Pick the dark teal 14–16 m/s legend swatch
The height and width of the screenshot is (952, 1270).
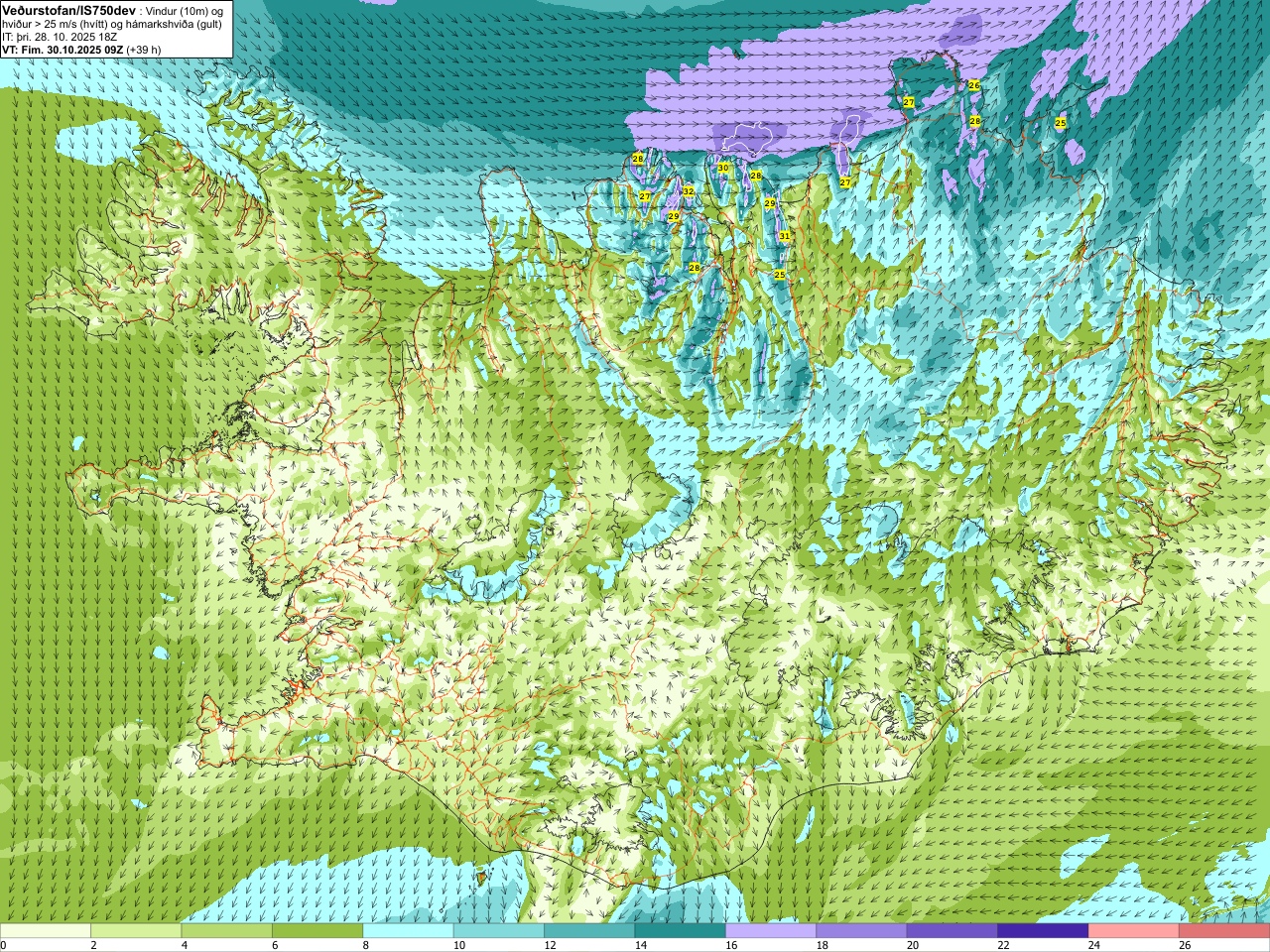pos(681,930)
